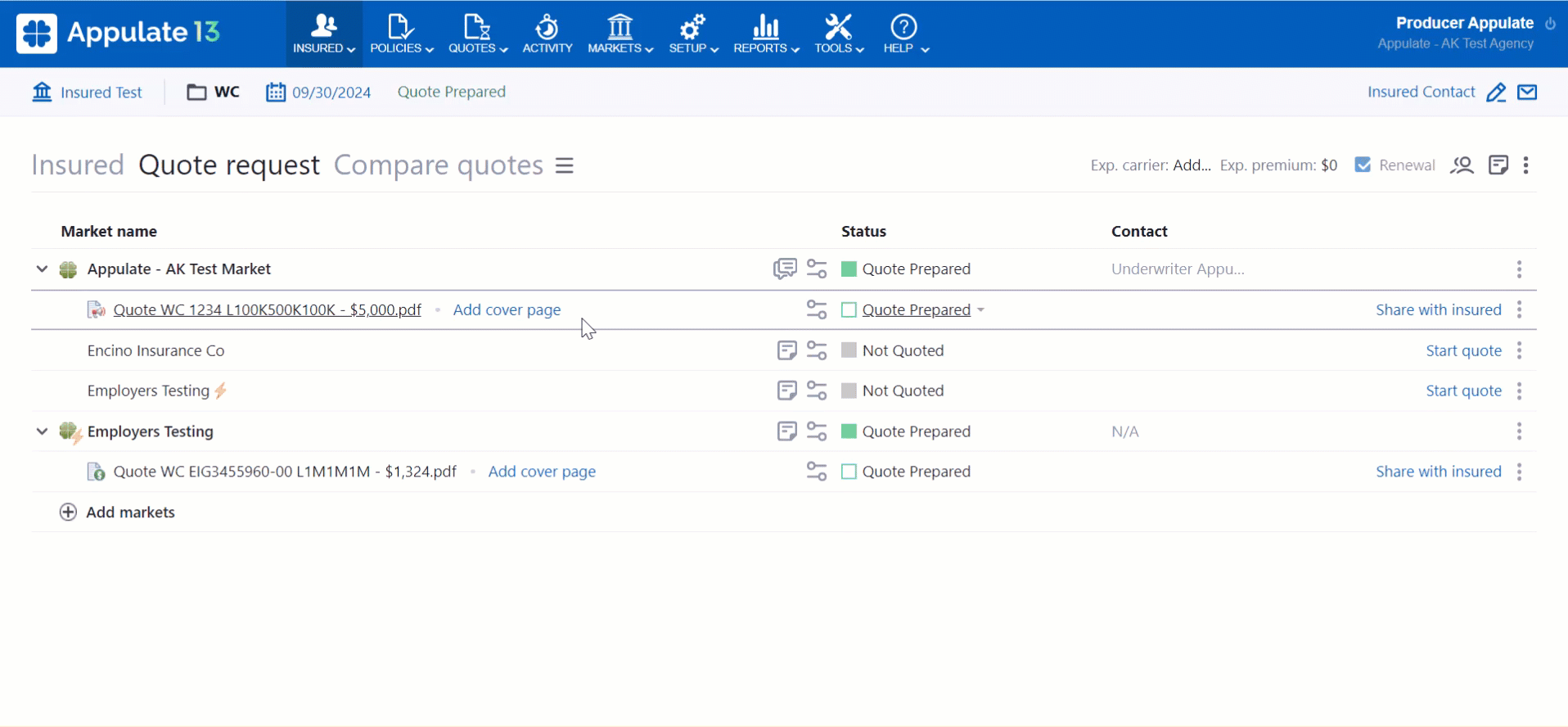
Task: Open the settings sliders icon in the Encino Insurance row
Action: click(x=817, y=350)
